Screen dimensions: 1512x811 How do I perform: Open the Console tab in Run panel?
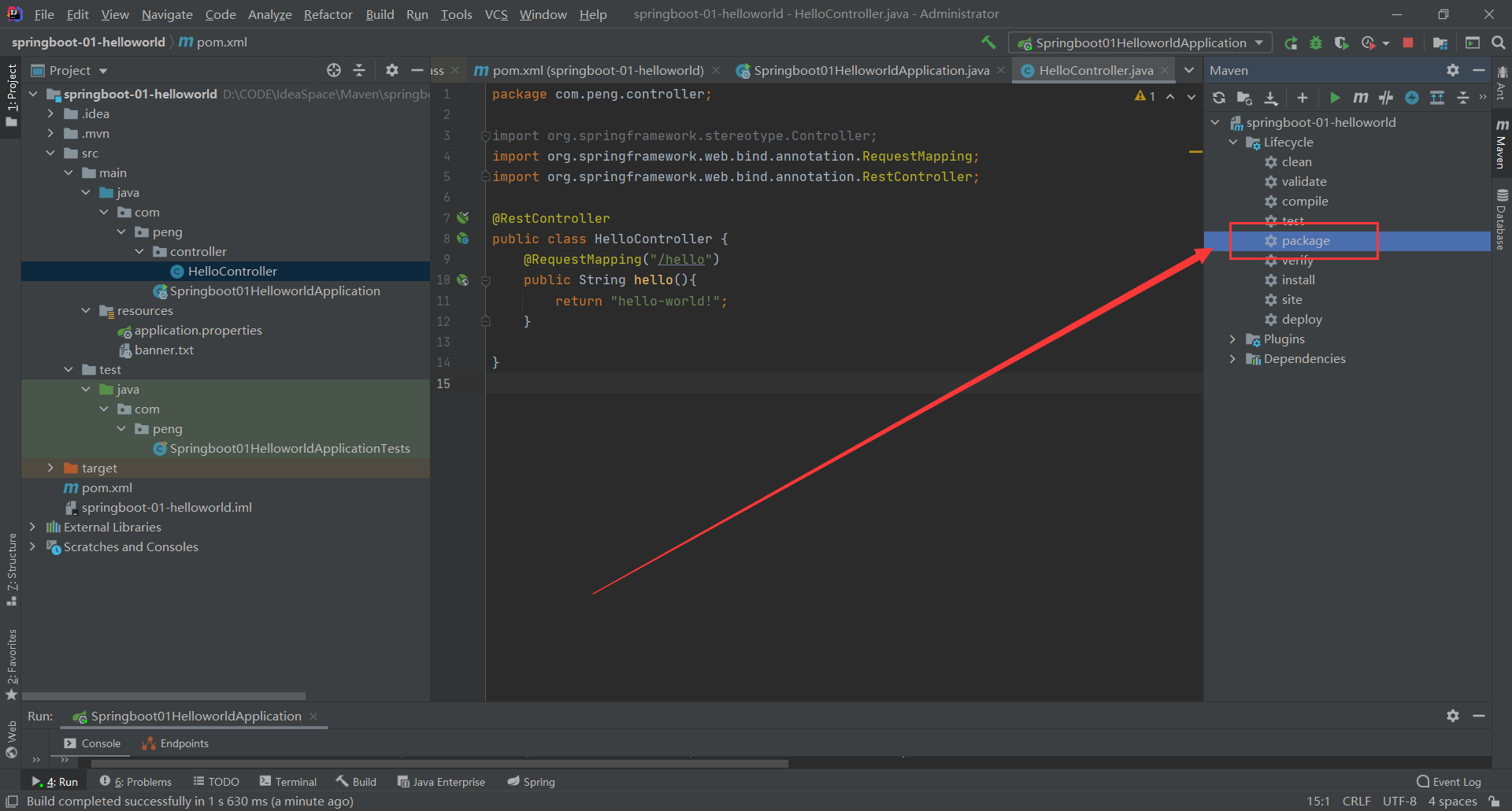pos(92,743)
